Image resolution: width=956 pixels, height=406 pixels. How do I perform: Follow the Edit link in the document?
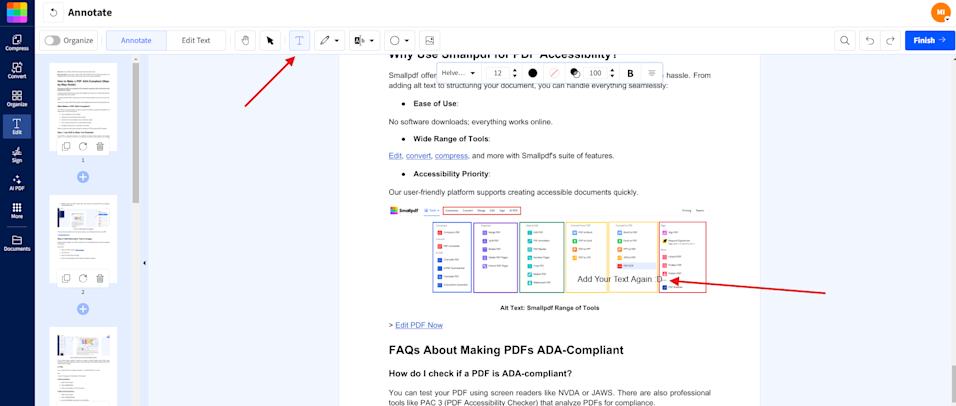coord(395,155)
